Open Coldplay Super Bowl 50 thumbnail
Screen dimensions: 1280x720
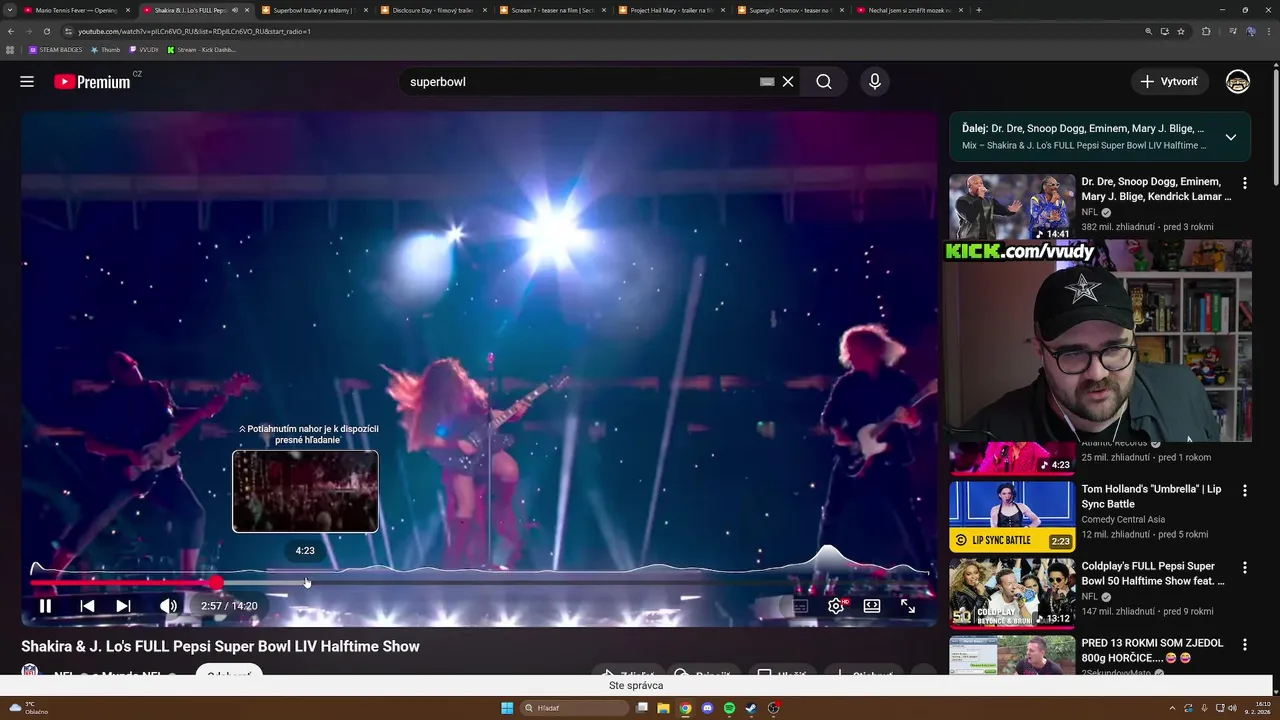(1012, 592)
